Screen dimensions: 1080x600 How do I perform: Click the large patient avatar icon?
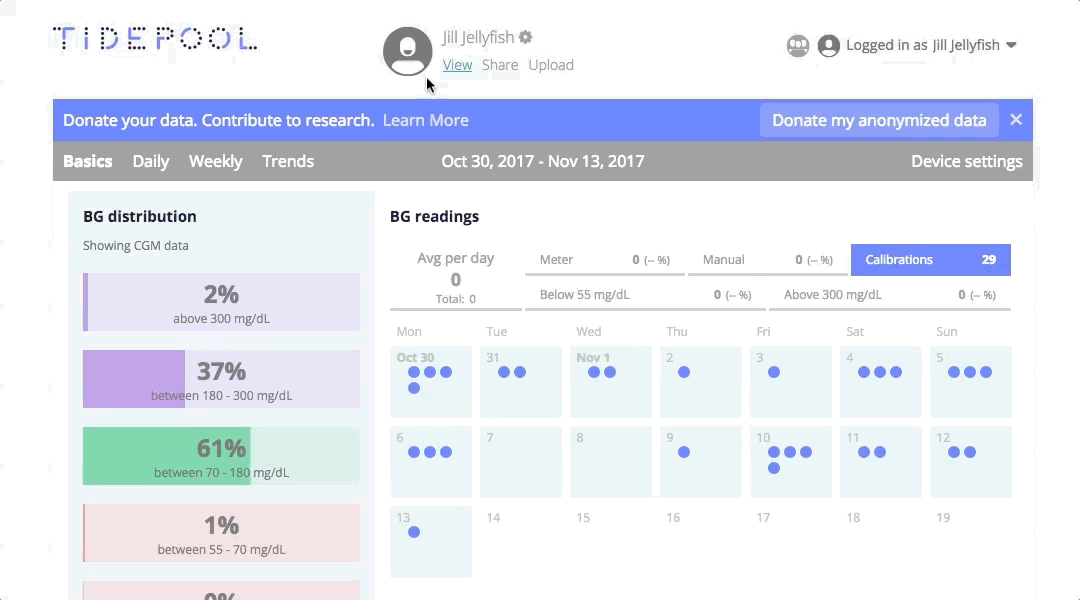coord(408,52)
